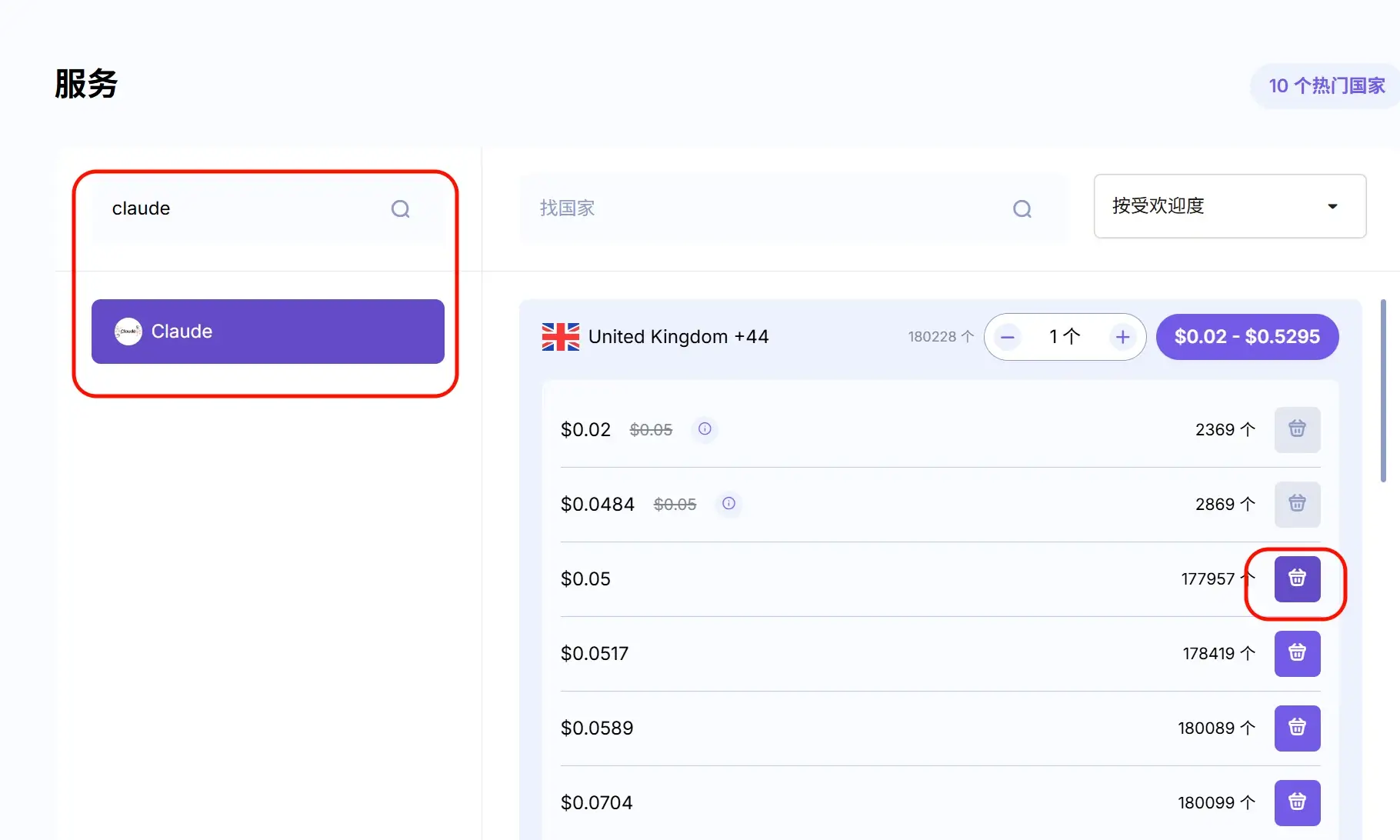The height and width of the screenshot is (840, 1400).
Task: Click the $0.02 - $0.5295 price button
Action: [1247, 337]
